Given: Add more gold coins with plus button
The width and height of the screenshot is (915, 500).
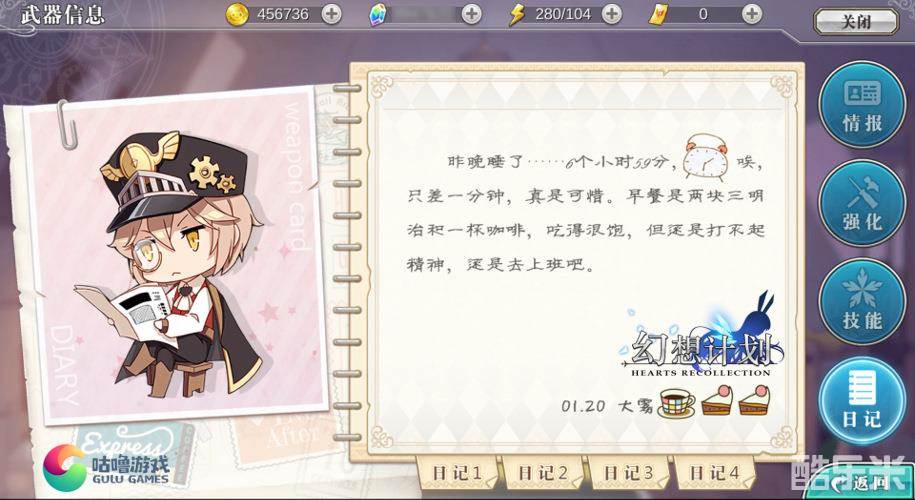Looking at the screenshot, I should (x=331, y=14).
